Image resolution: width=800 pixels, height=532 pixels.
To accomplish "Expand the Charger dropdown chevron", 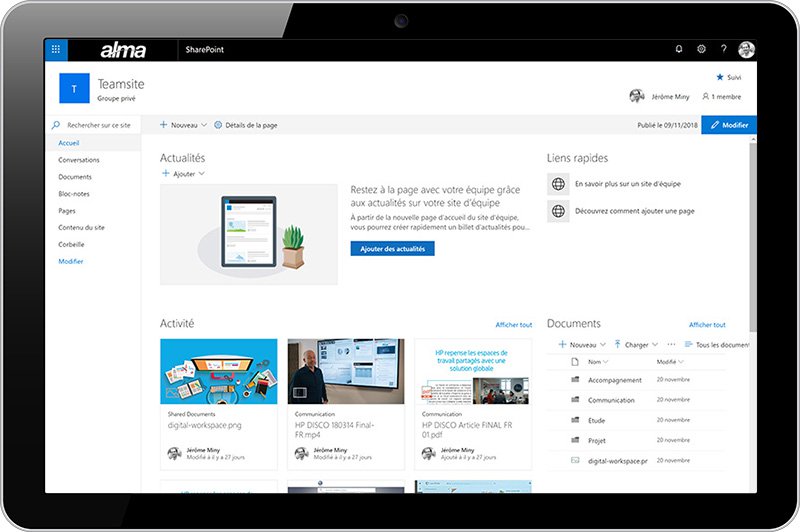I will 655,344.
